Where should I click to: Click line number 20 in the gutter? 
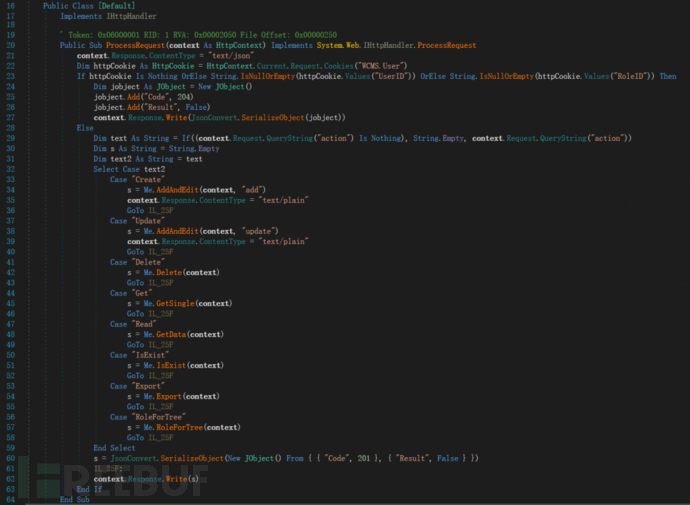[11, 45]
